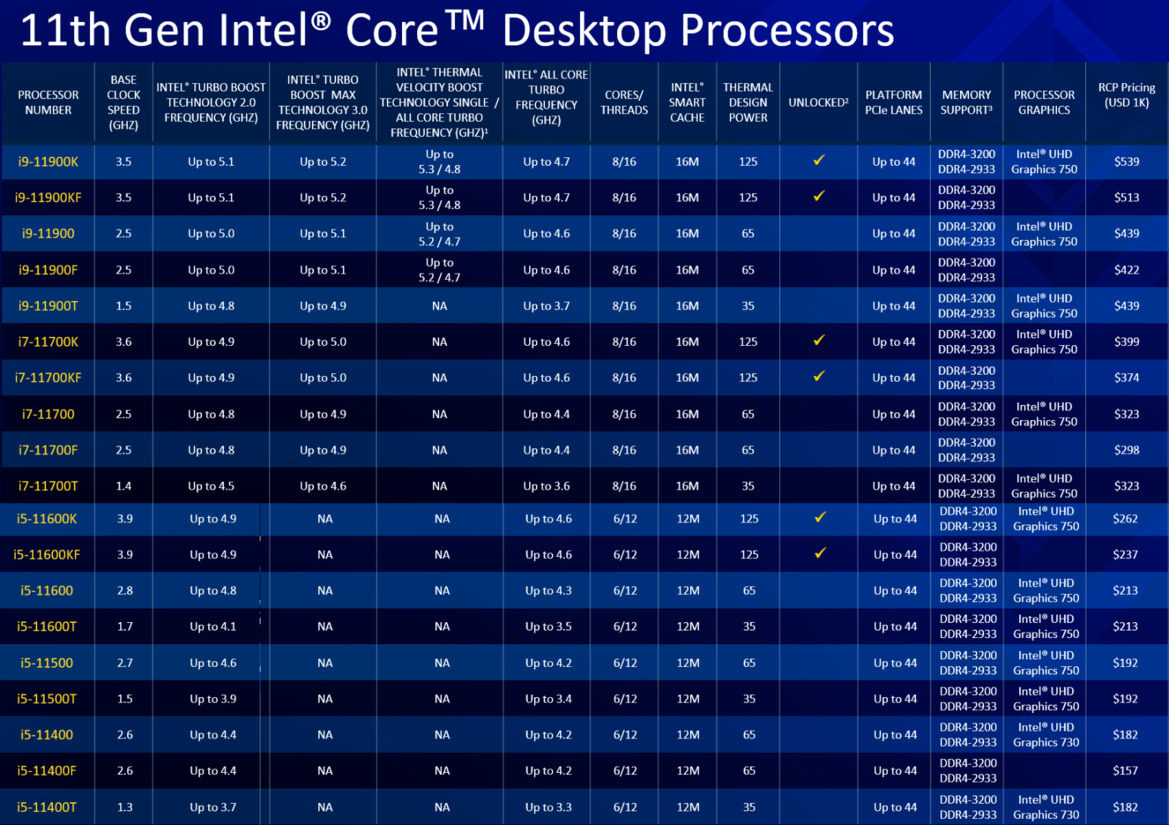
Task: Click the 35 TDP value for i7-11700T
Action: tap(748, 486)
